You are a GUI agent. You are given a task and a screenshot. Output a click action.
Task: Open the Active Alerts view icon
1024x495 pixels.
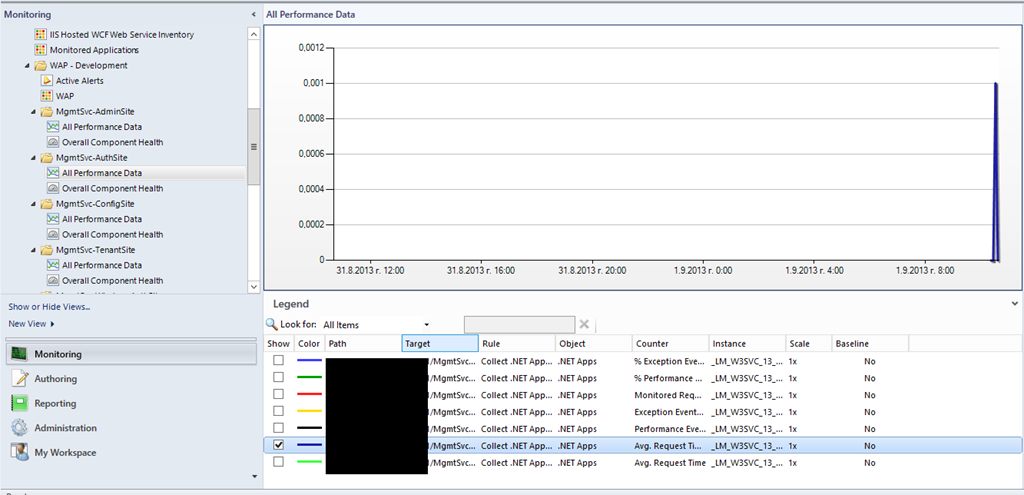click(x=47, y=81)
